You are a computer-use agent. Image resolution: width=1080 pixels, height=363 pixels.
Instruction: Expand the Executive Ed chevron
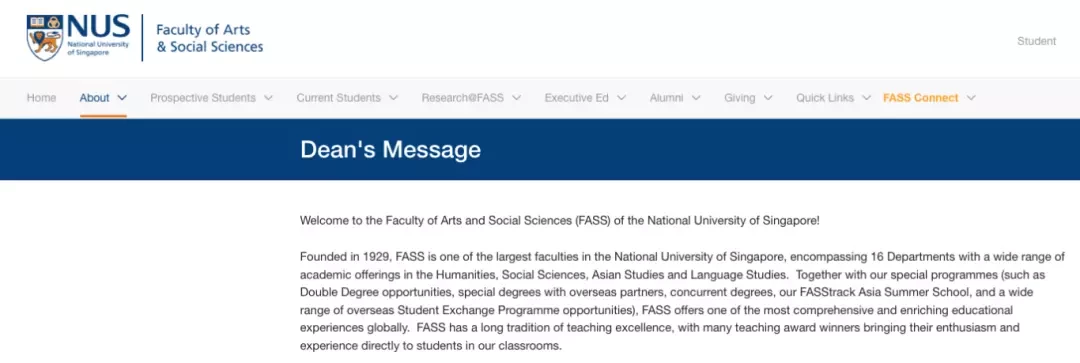tap(621, 98)
